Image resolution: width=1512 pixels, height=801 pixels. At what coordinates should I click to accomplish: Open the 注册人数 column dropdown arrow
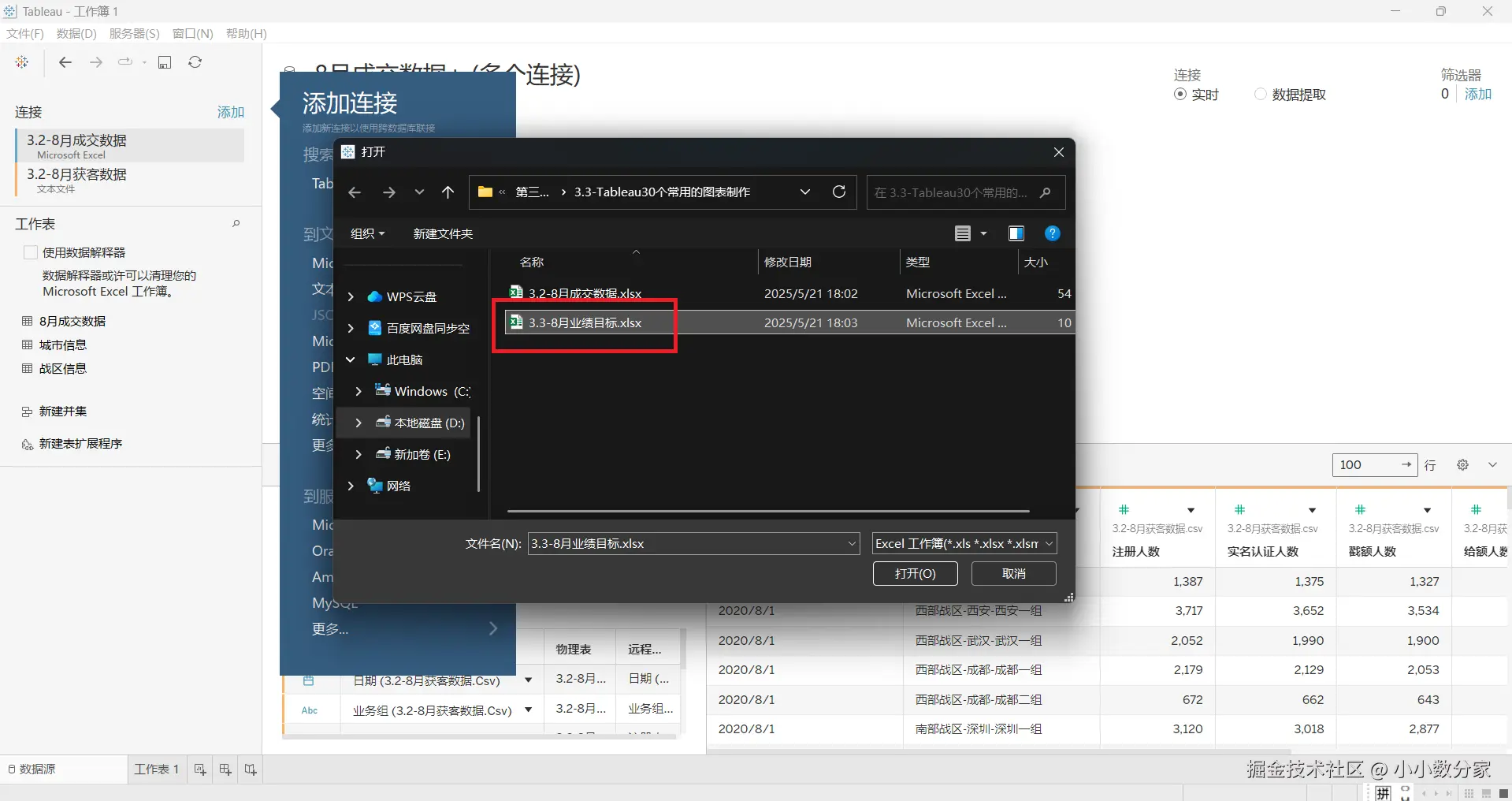point(1191,510)
